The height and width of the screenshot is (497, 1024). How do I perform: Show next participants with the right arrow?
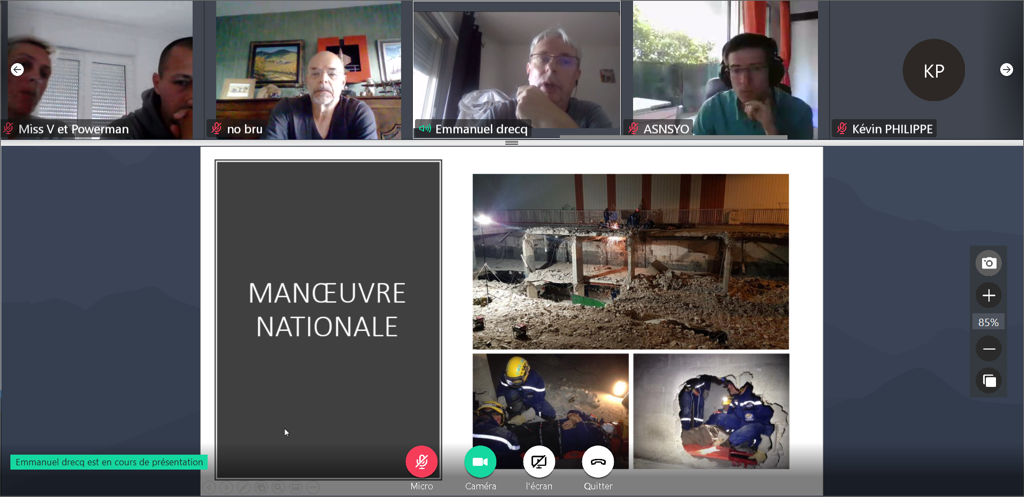coord(1006,69)
